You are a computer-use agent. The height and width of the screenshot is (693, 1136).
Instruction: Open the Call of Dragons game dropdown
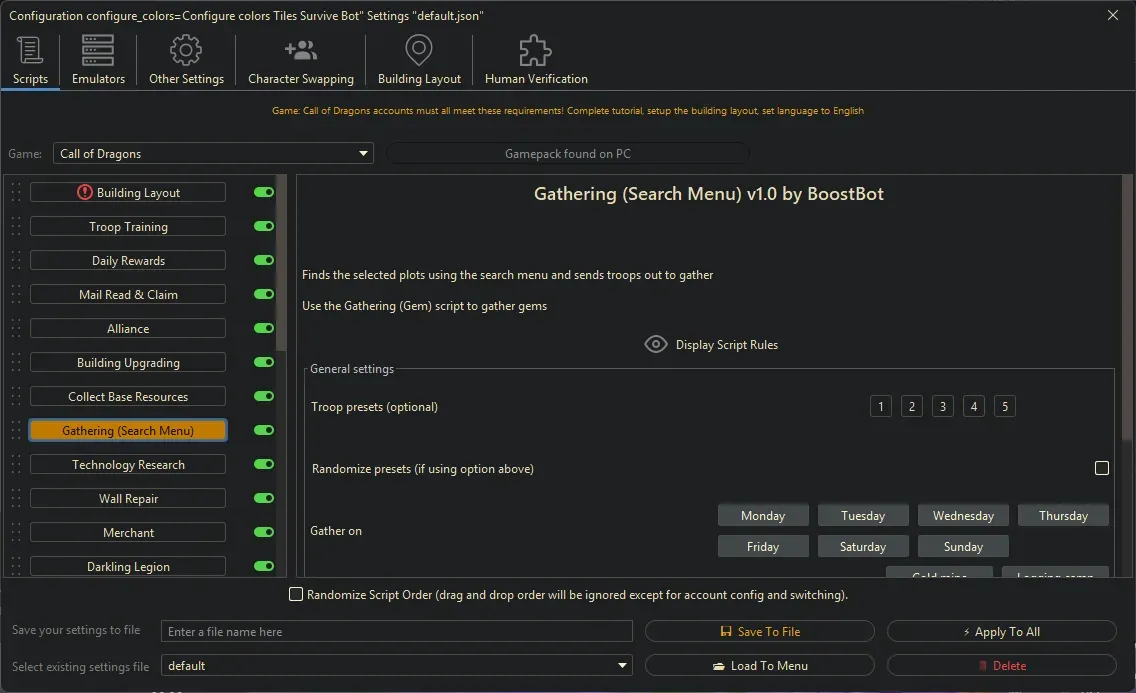tap(362, 152)
